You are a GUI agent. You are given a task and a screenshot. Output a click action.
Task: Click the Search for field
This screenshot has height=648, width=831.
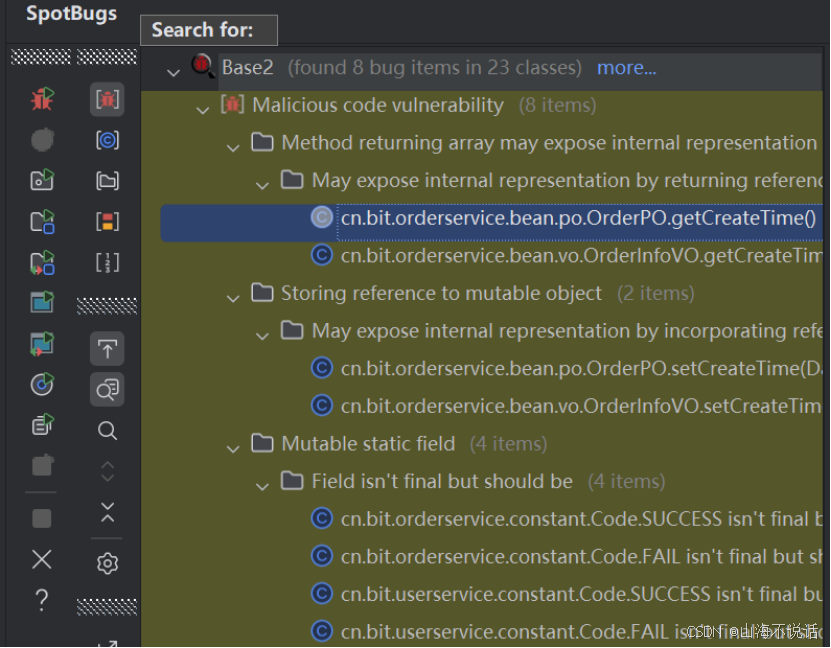[208, 30]
